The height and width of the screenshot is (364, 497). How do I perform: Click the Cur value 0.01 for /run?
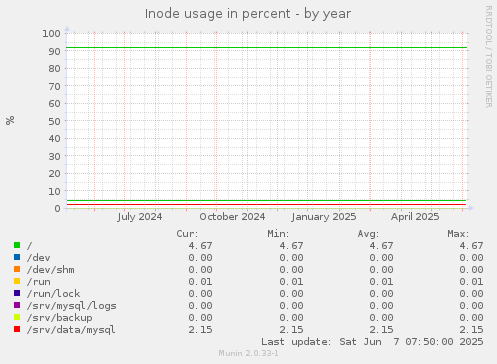200,282
